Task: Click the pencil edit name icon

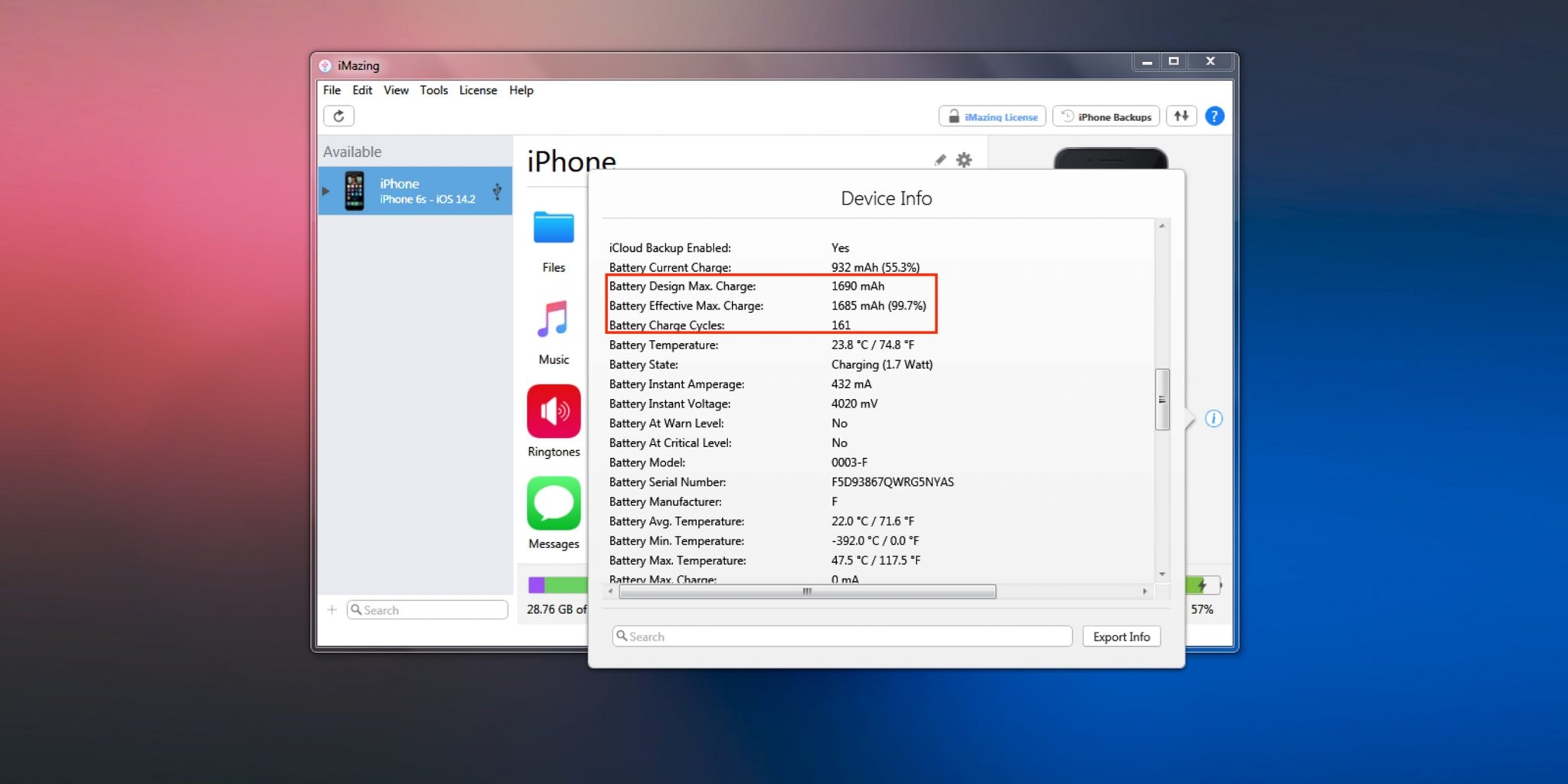Action: pos(940,160)
